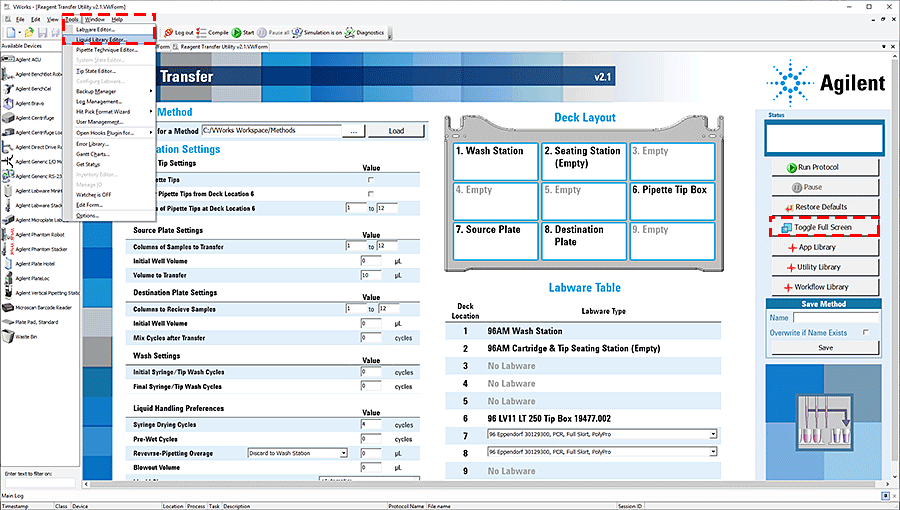Open the Reverse-Pipetting Overage dropdown
Image resolution: width=900 pixels, height=510 pixels.
[343, 453]
